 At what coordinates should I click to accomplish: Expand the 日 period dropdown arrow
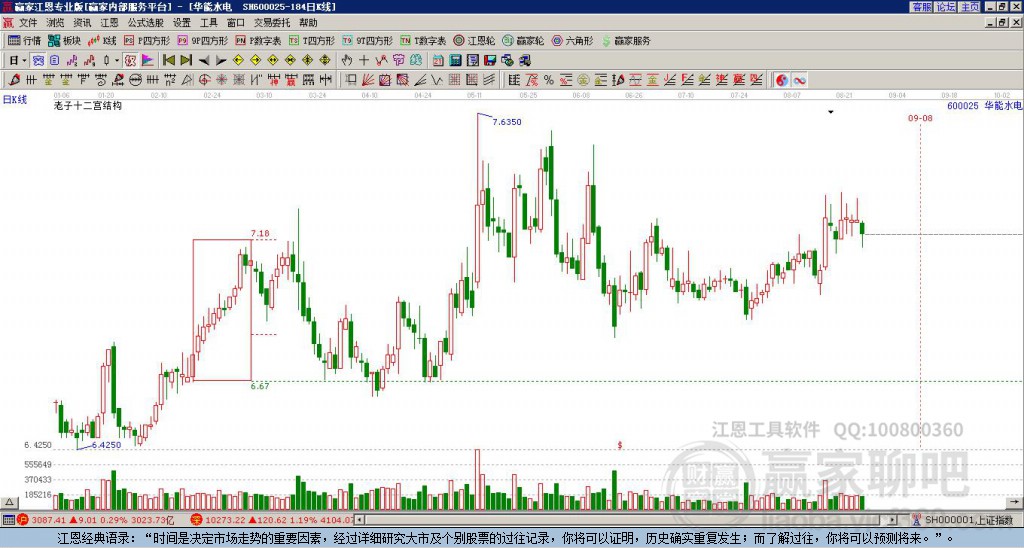(24, 60)
